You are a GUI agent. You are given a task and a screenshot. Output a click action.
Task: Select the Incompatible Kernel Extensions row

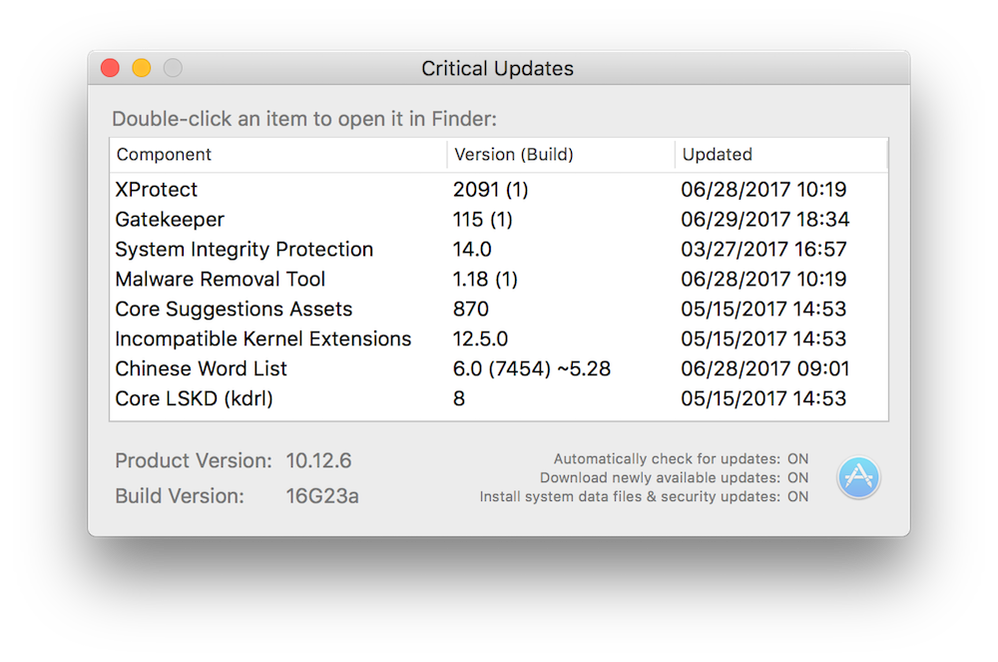499,339
